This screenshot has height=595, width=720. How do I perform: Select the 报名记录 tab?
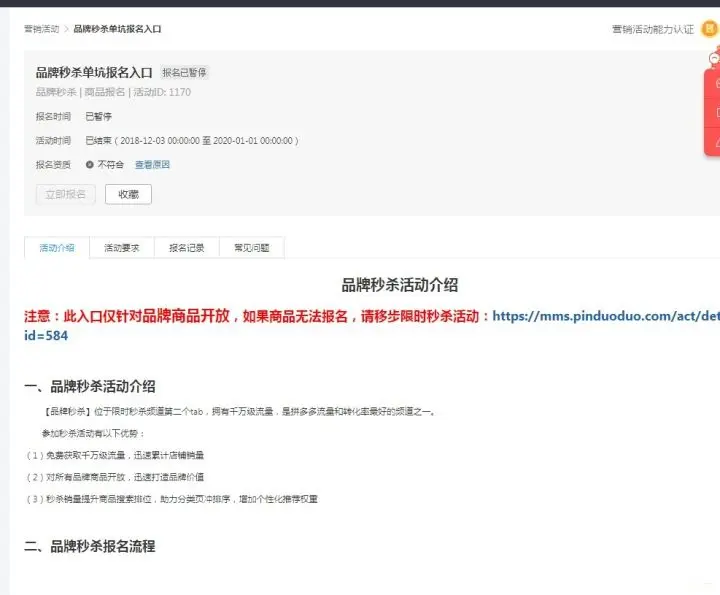[x=187, y=248]
